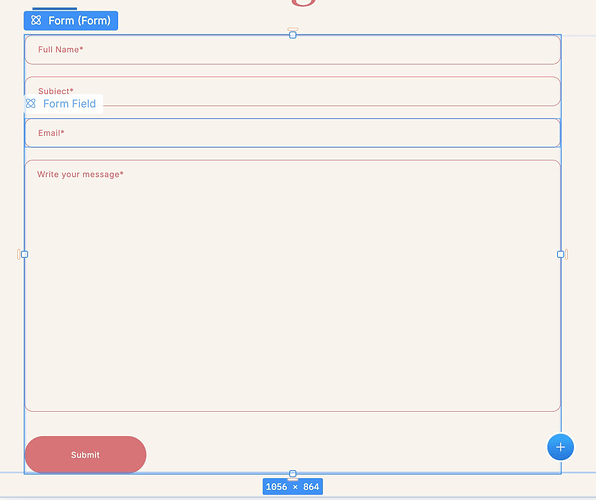The image size is (596, 500).
Task: Click orange spacing handle above the form
Action: pyautogui.click(x=293, y=29)
